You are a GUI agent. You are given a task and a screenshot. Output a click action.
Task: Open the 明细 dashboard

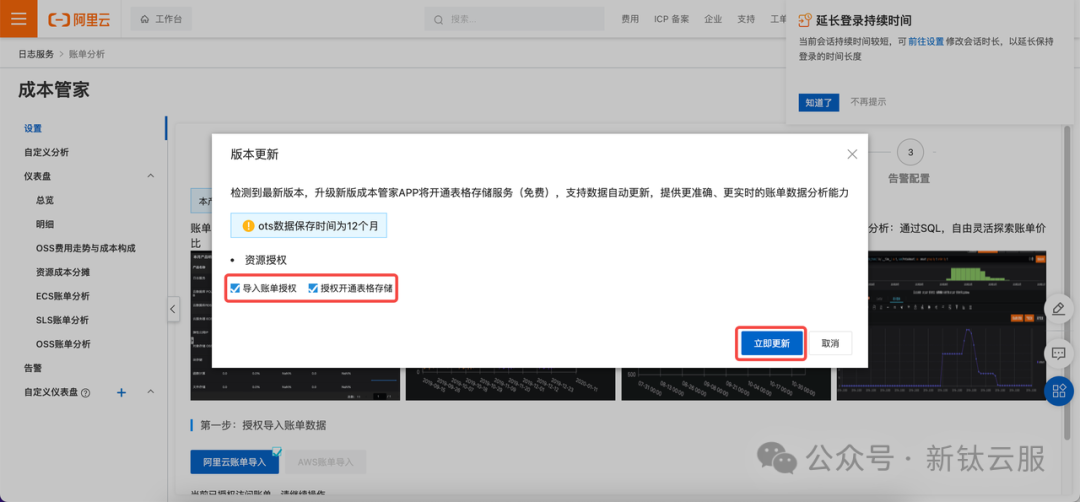pyautogui.click(x=45, y=224)
